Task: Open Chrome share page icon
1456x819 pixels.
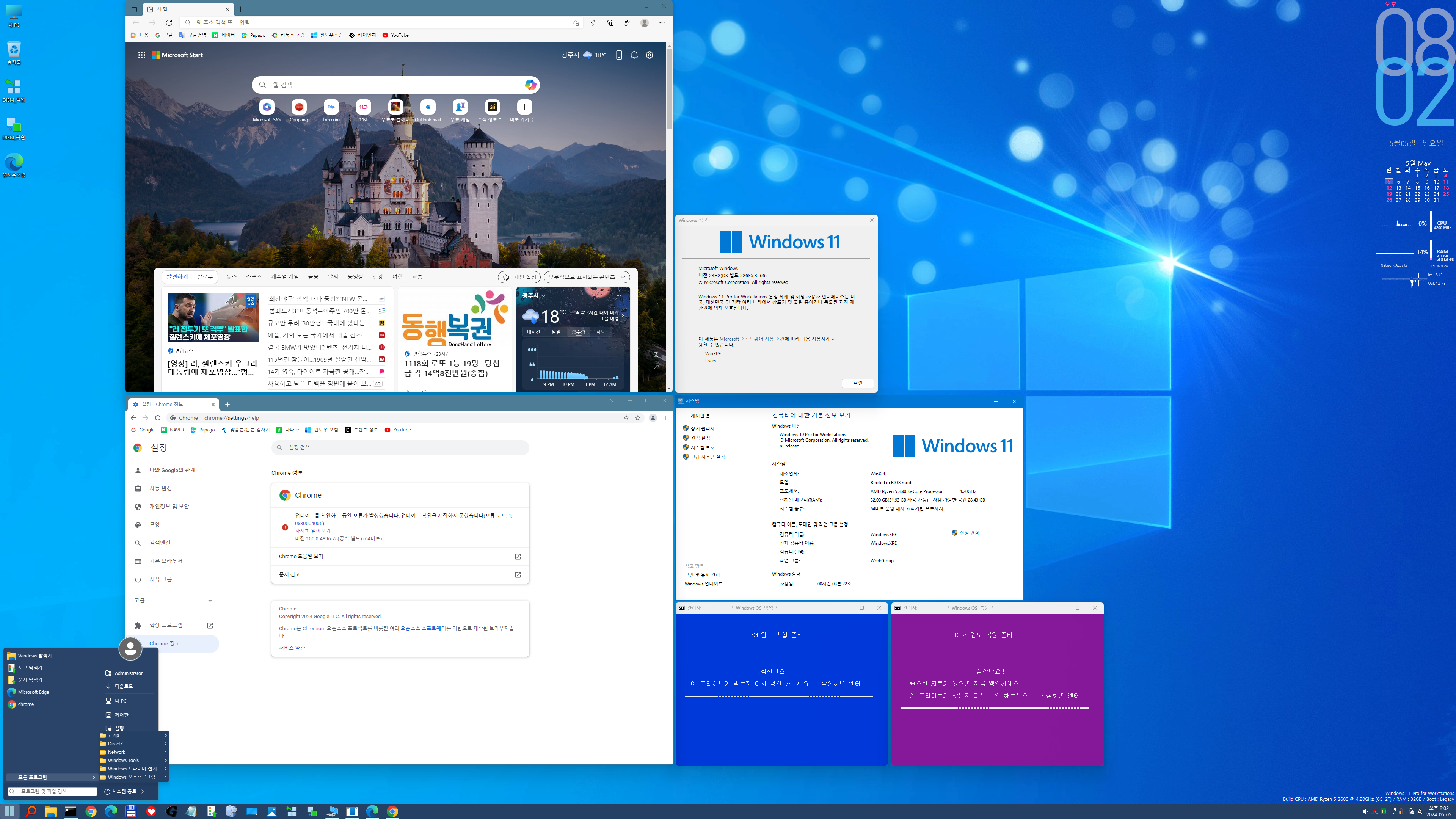Action: click(625, 418)
